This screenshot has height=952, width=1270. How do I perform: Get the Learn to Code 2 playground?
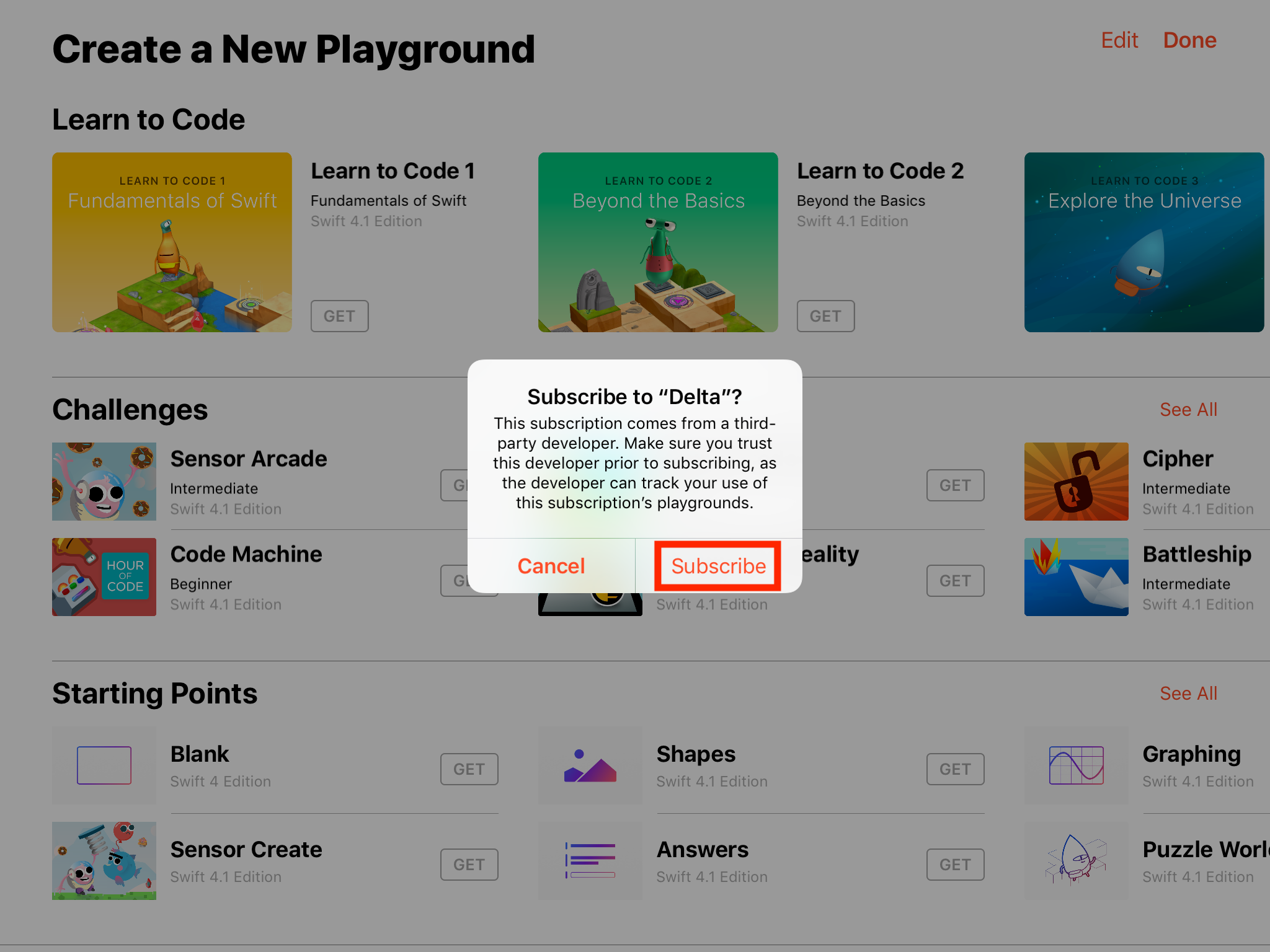[x=826, y=316]
